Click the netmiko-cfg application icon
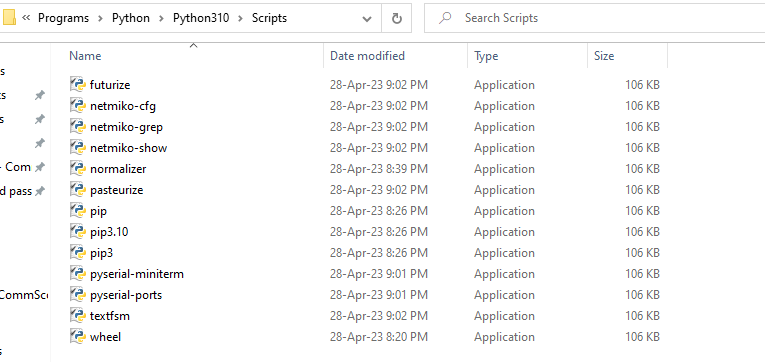 pyautogui.click(x=78, y=105)
